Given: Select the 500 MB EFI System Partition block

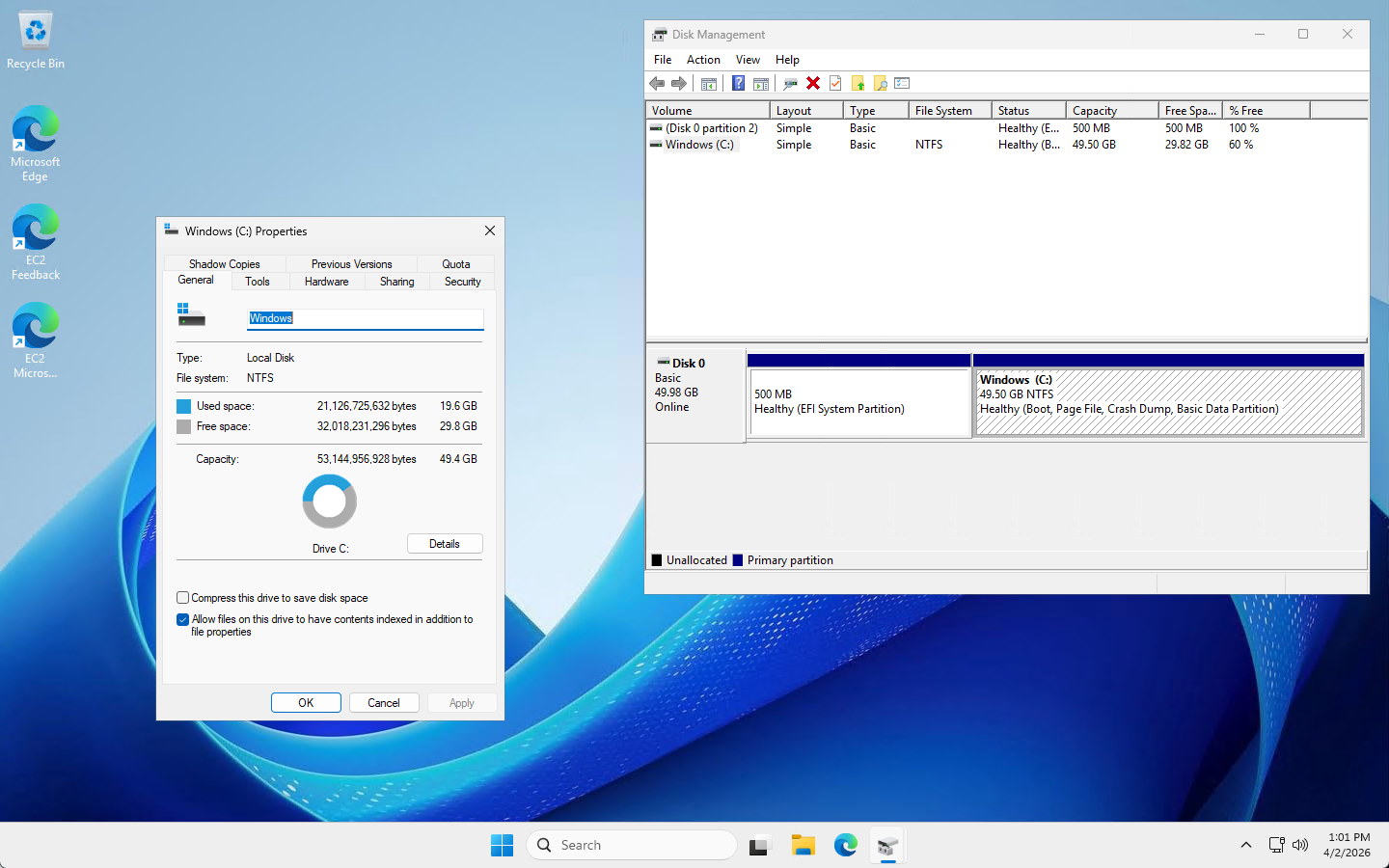Looking at the screenshot, I should click(x=859, y=402).
